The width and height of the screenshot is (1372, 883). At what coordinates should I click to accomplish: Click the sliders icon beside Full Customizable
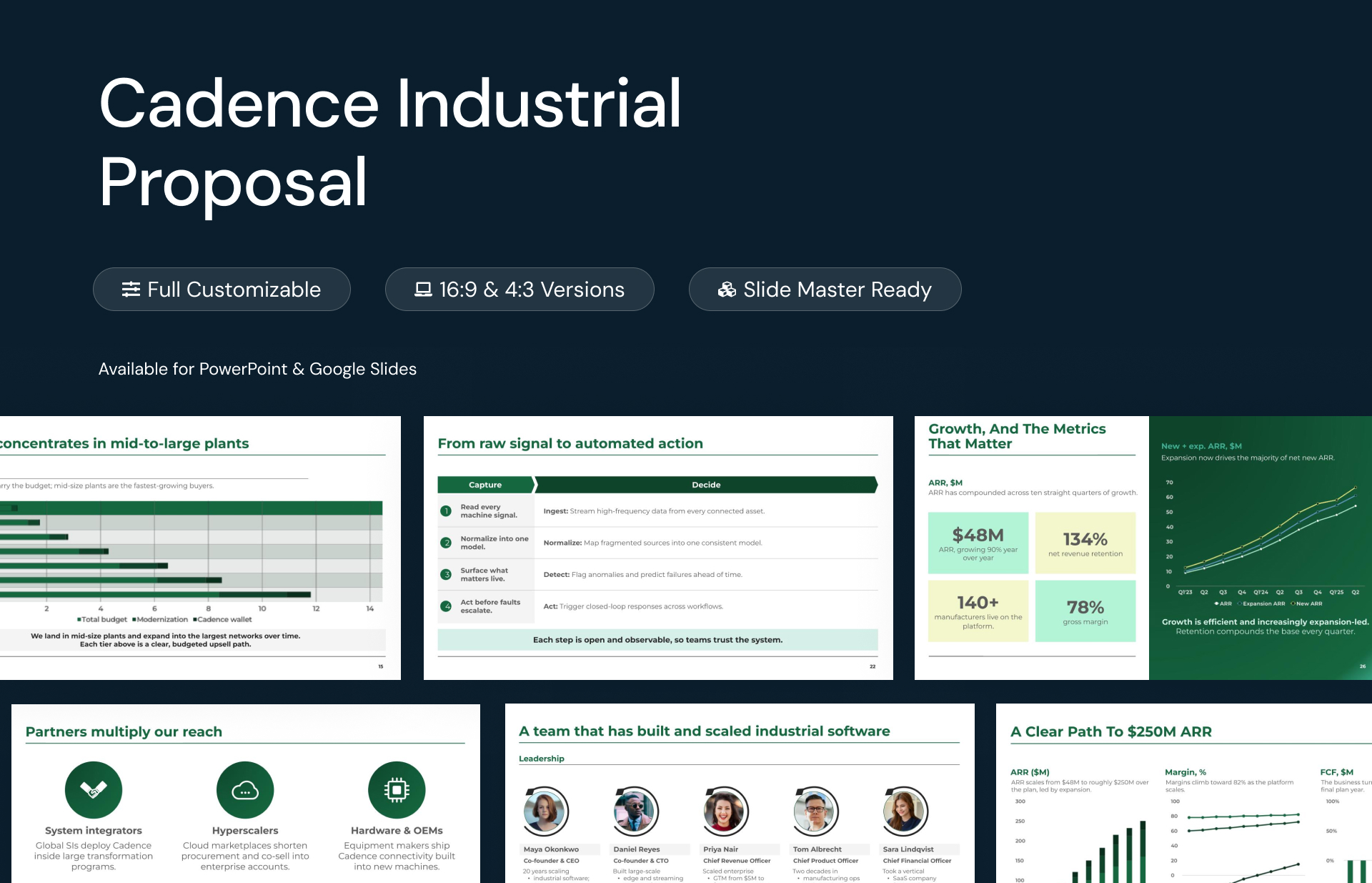pyautogui.click(x=131, y=289)
